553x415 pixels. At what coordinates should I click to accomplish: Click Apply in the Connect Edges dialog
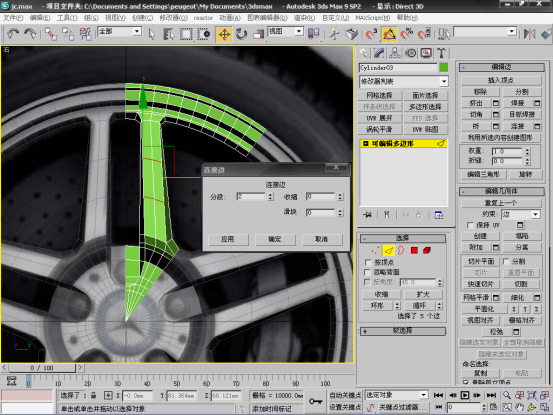[x=227, y=239]
